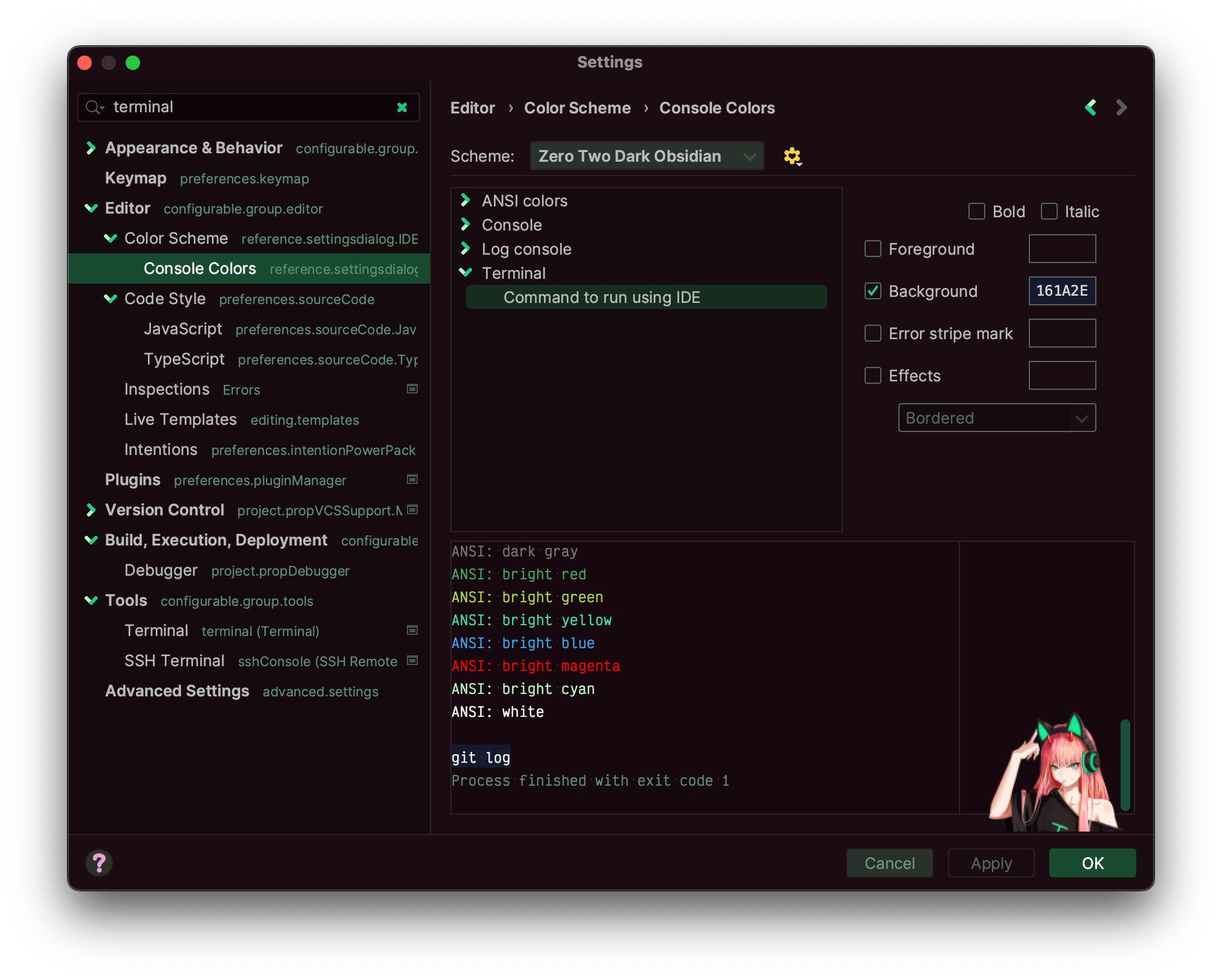
Task: Apply the settings changes
Action: pyautogui.click(x=990, y=863)
